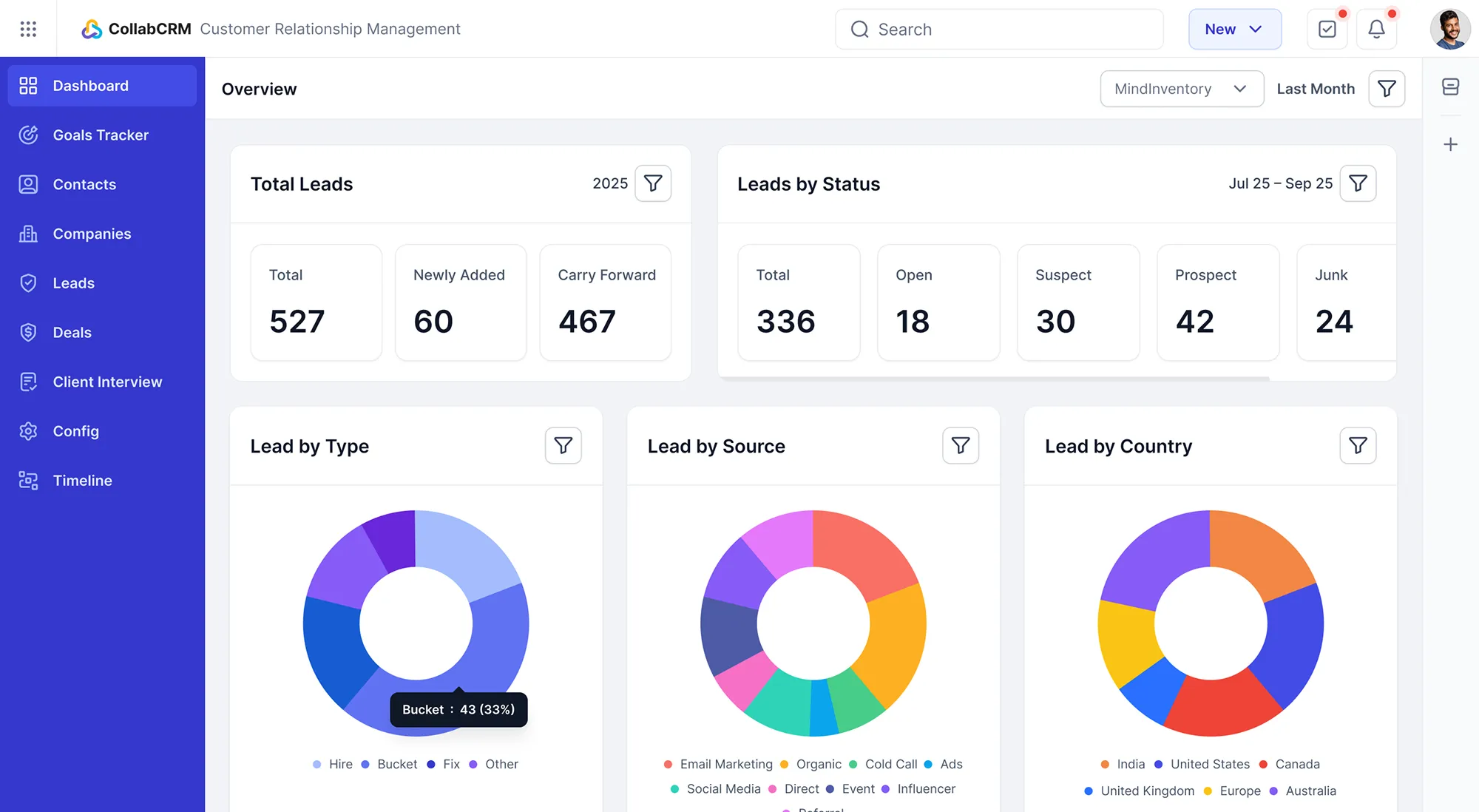Open the apps grid launcher

pyautogui.click(x=28, y=29)
